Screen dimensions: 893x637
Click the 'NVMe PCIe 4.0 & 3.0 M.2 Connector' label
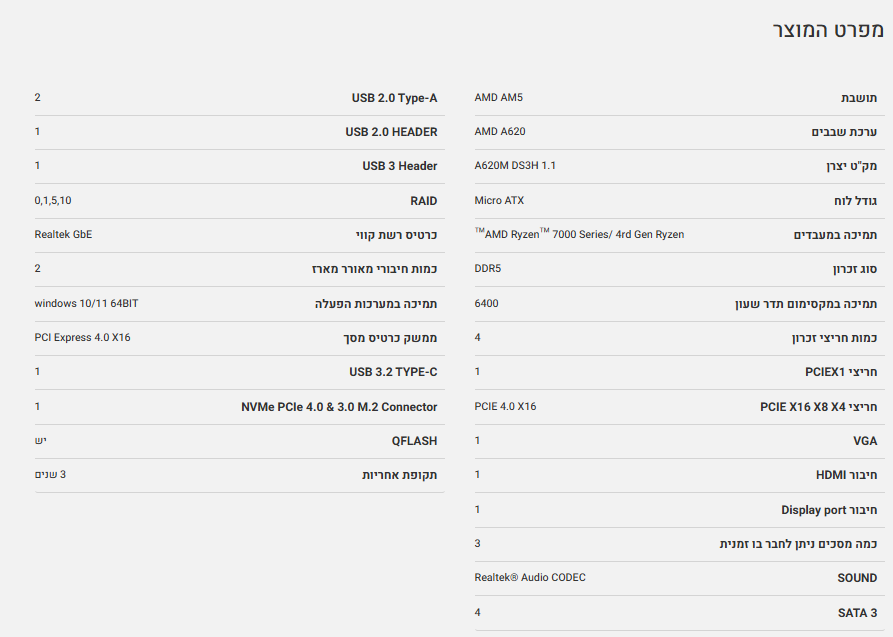[339, 407]
